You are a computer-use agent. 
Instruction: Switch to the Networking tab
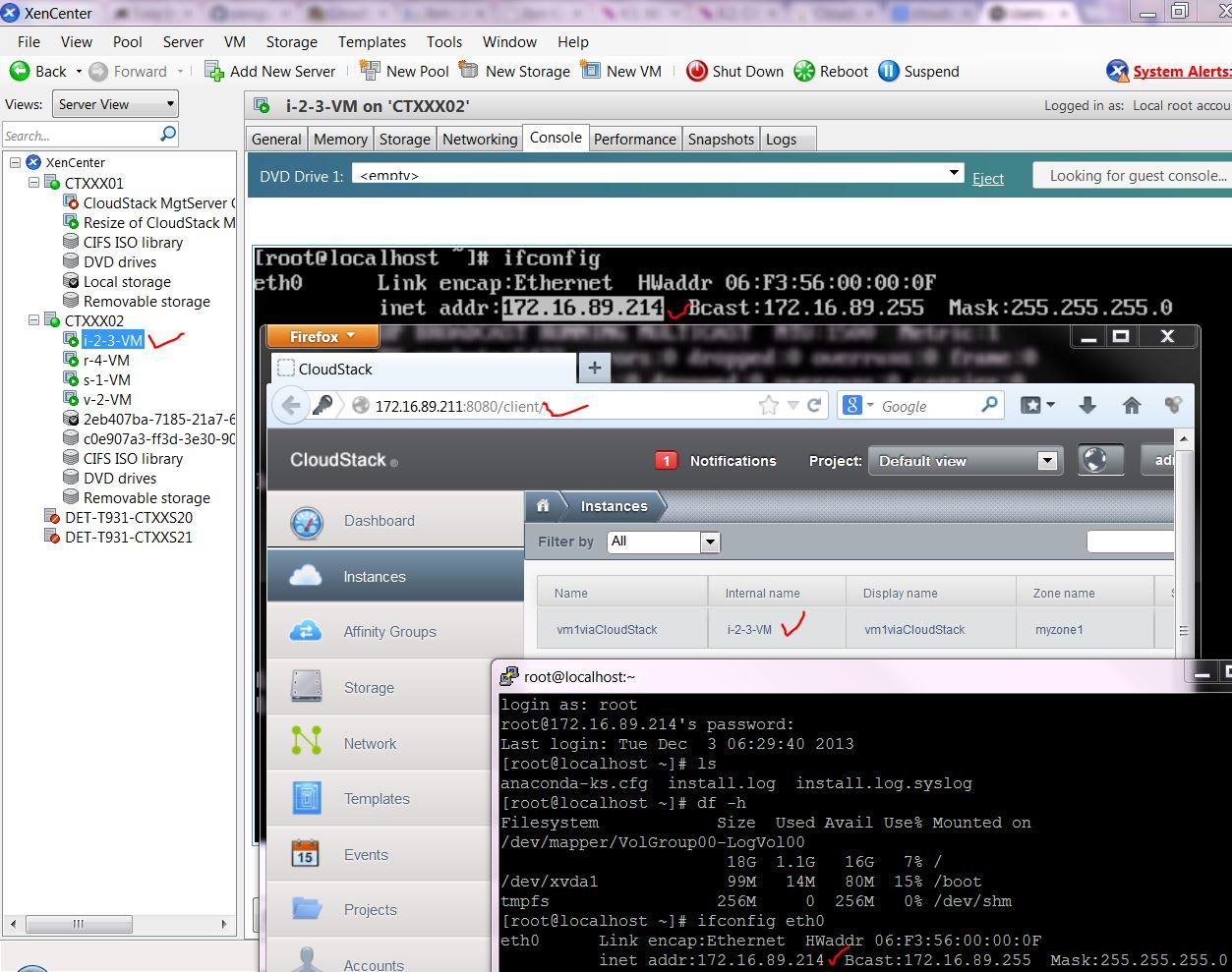tap(480, 139)
